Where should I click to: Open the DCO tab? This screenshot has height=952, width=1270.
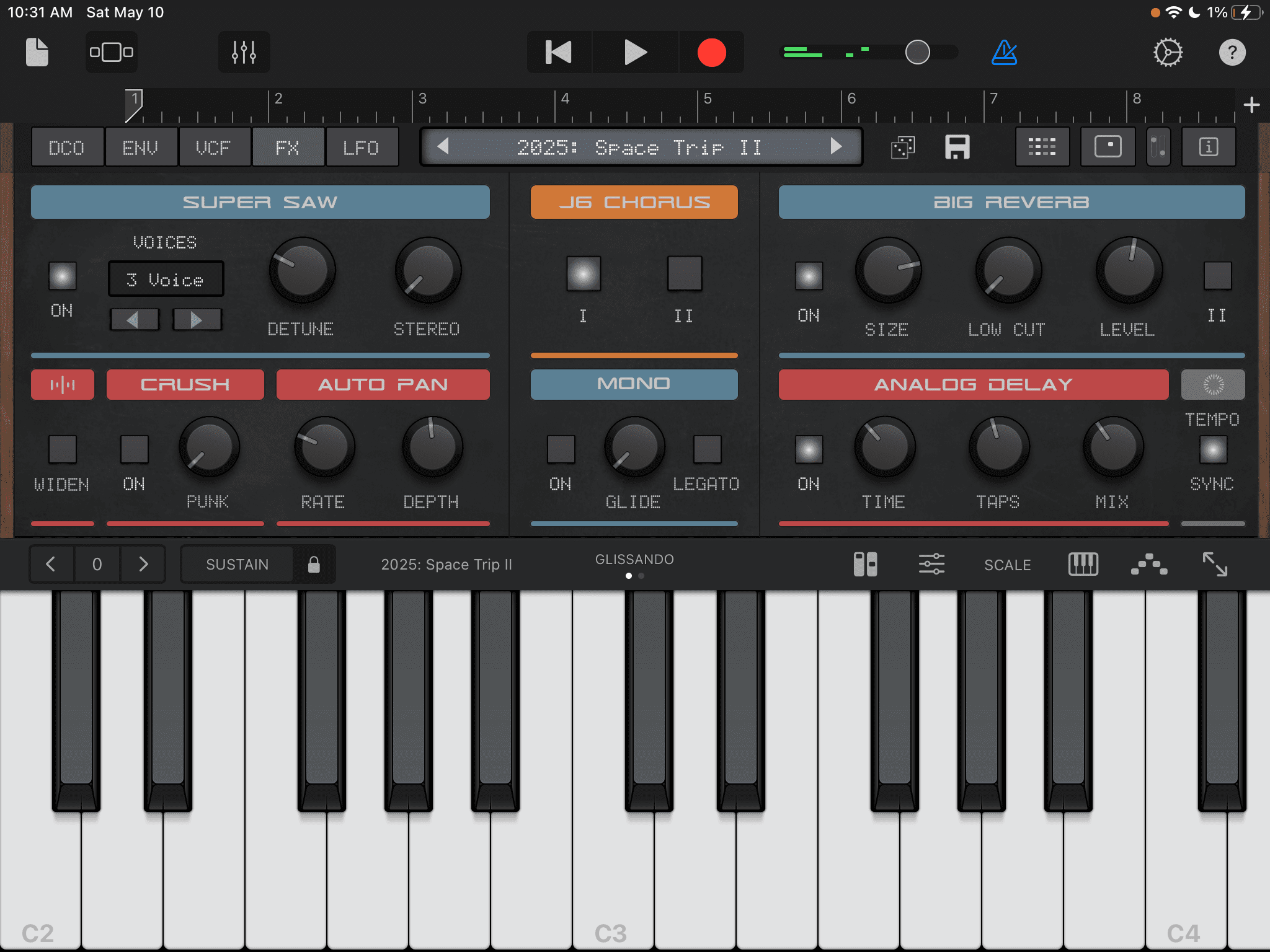pyautogui.click(x=67, y=148)
